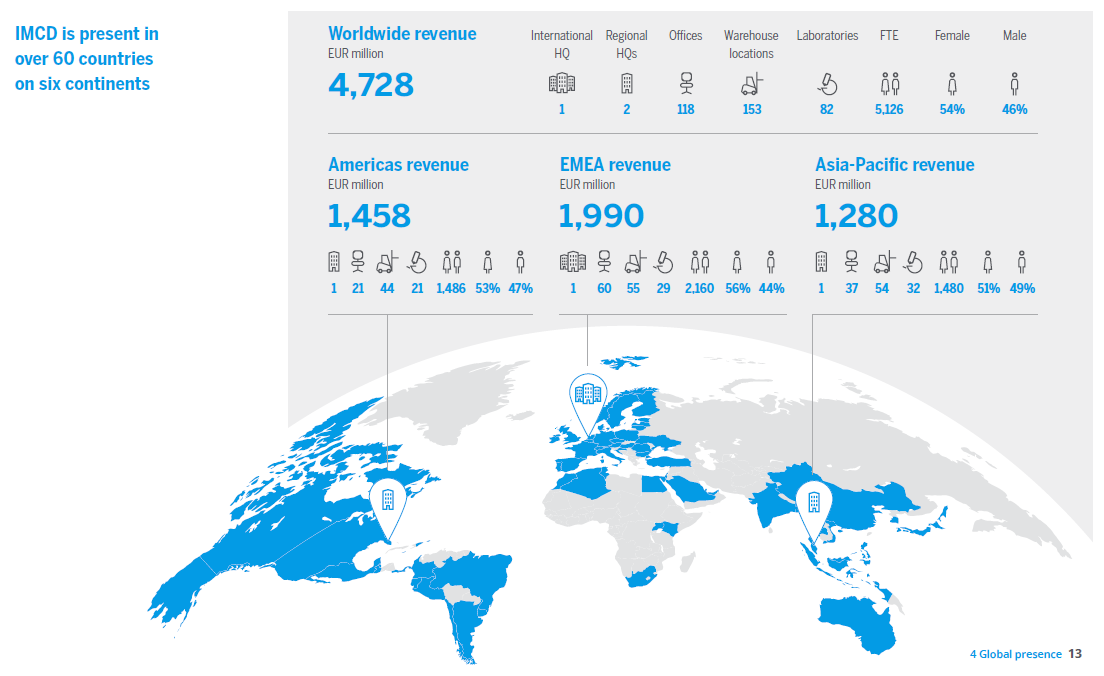Click the Asia-Pacific chair icon above 37
The width and height of the screenshot is (1104, 676).
pos(851,262)
